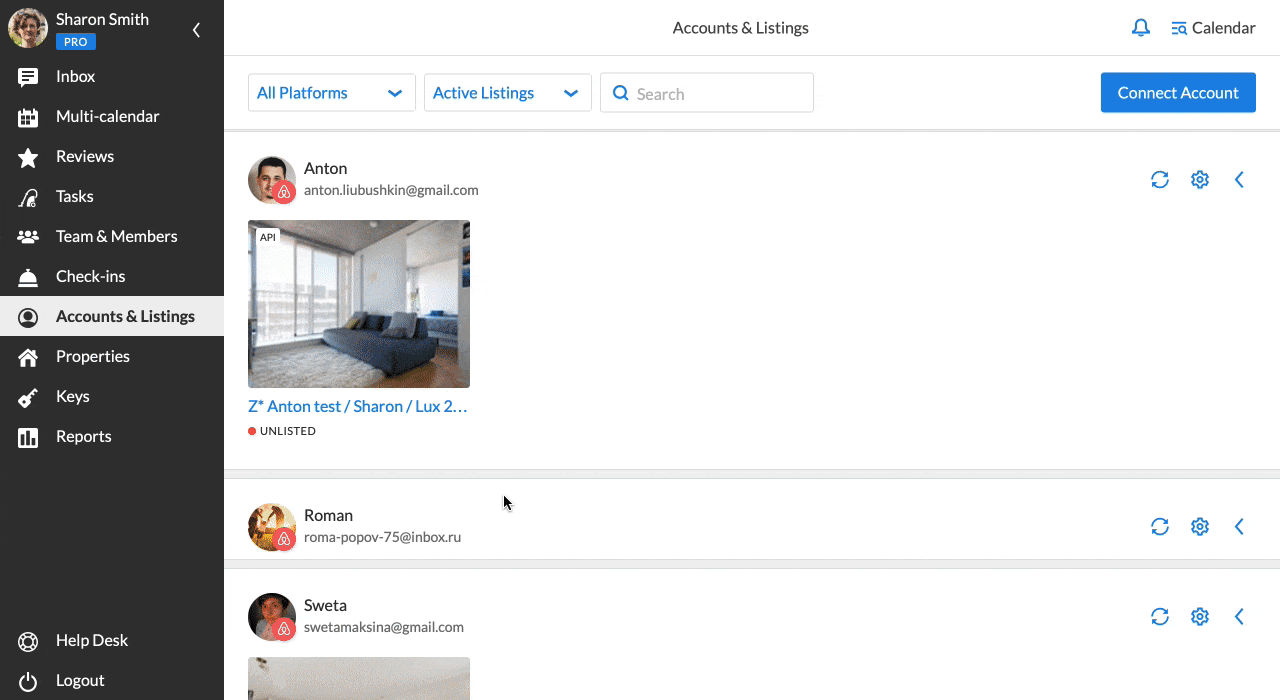Click the Check-ins bell icon
This screenshot has width=1280, height=700.
(28, 277)
